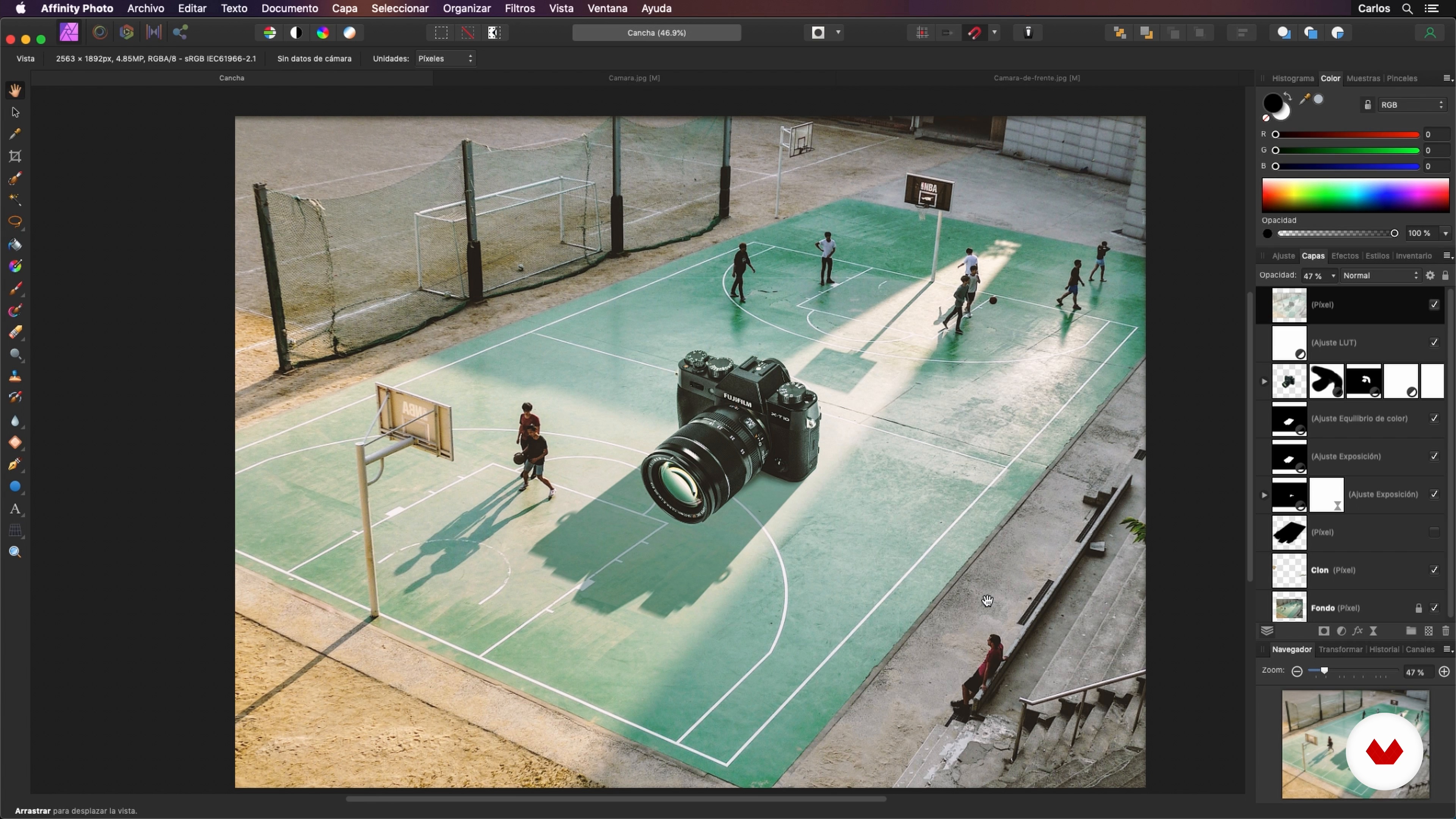Image resolution: width=1456 pixels, height=819 pixels.
Task: Toggle visibility of Clon layer
Action: point(1434,570)
